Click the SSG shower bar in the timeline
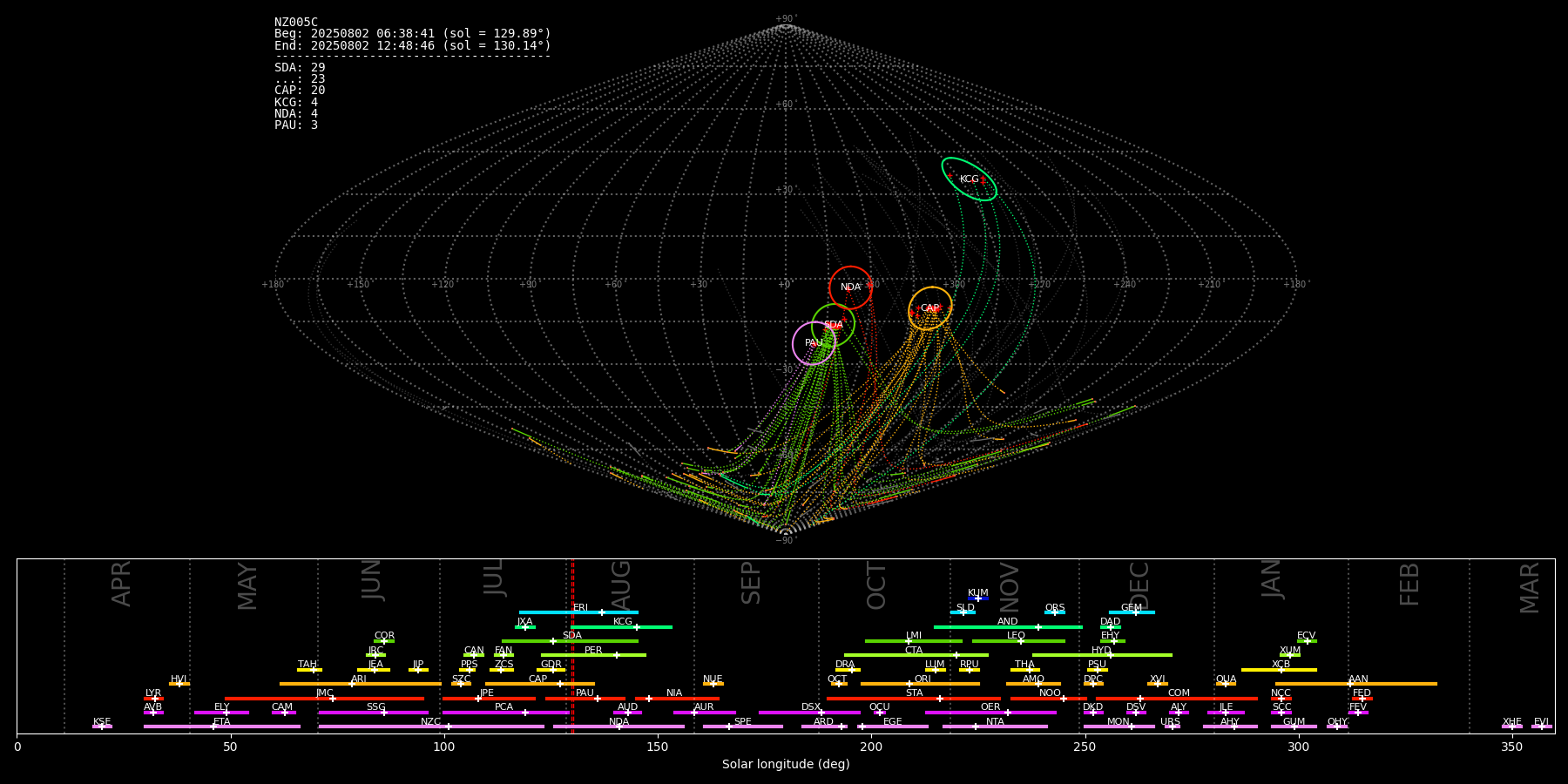 (x=373, y=713)
